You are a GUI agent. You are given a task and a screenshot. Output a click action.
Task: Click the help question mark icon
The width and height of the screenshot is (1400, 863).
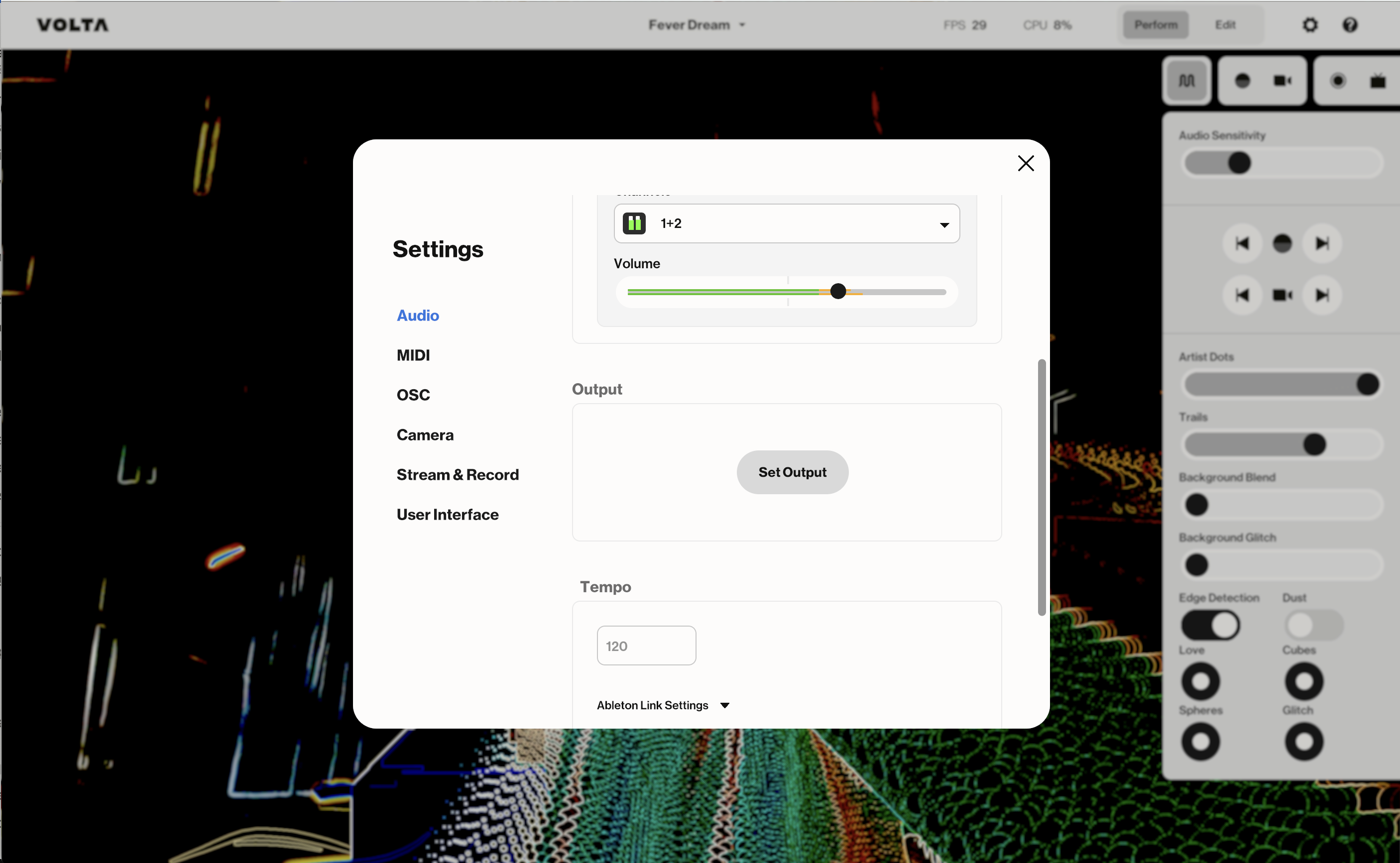tap(1350, 25)
